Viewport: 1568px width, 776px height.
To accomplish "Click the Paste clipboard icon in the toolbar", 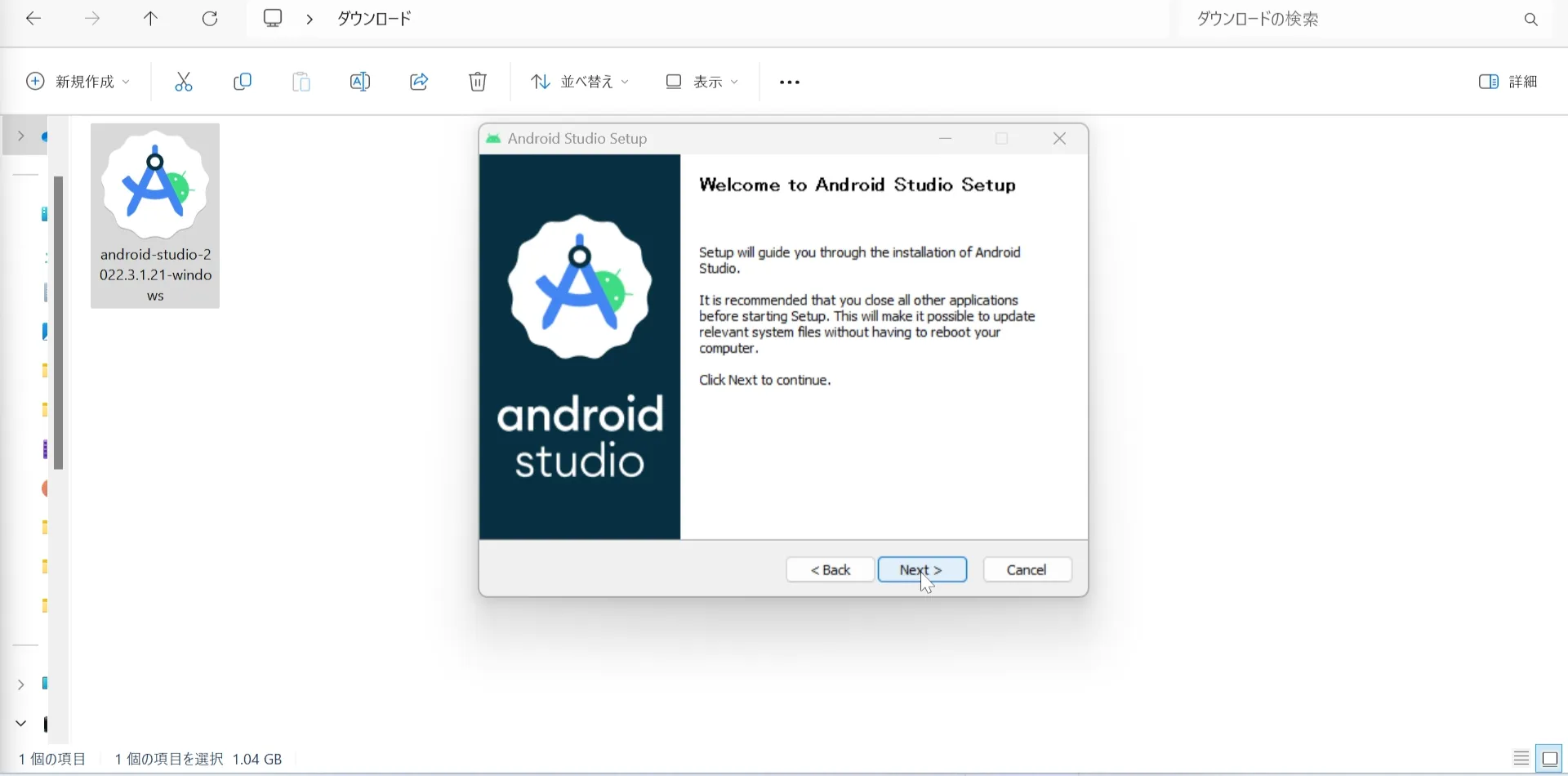I will [x=301, y=82].
